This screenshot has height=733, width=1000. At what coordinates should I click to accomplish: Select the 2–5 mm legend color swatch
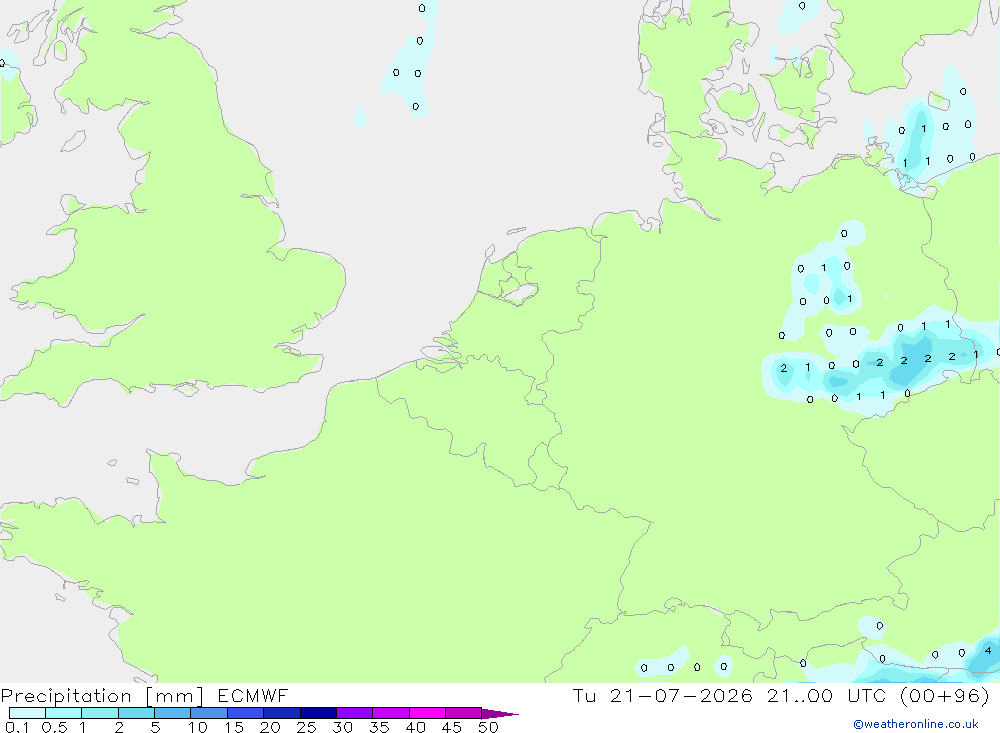(136, 713)
